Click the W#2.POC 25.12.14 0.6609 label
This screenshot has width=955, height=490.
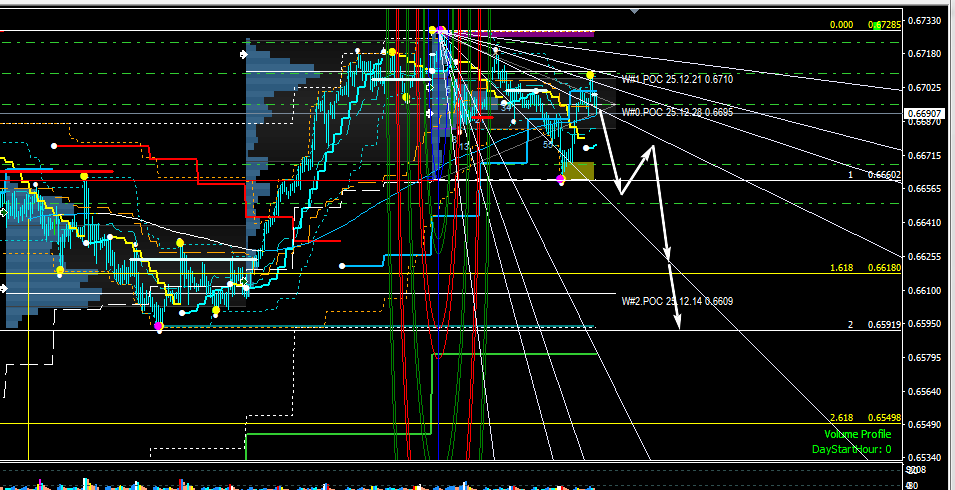(x=677, y=301)
